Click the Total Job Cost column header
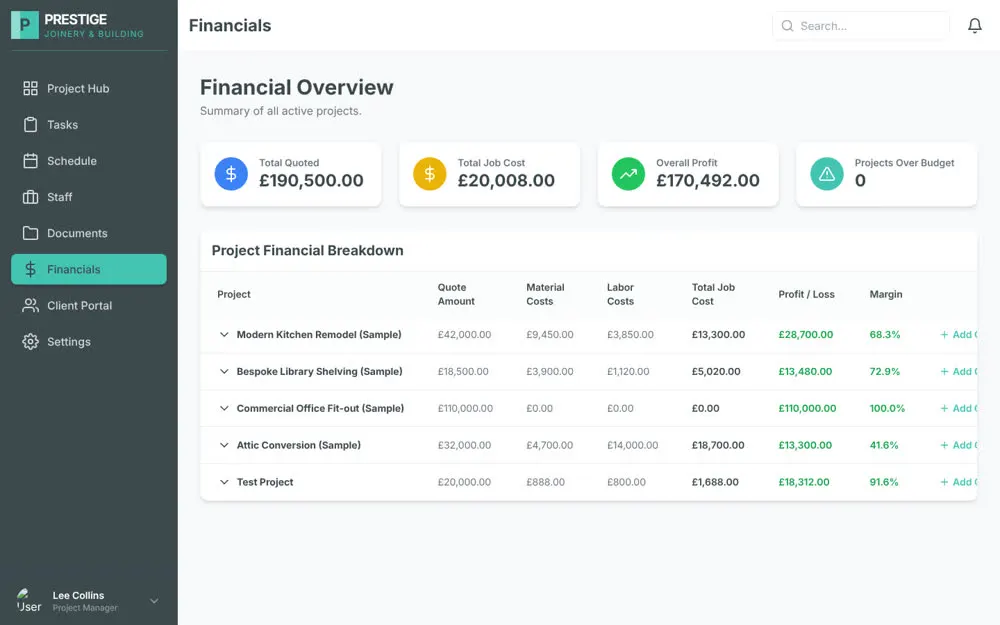Image resolution: width=1000 pixels, height=625 pixels. coord(713,294)
